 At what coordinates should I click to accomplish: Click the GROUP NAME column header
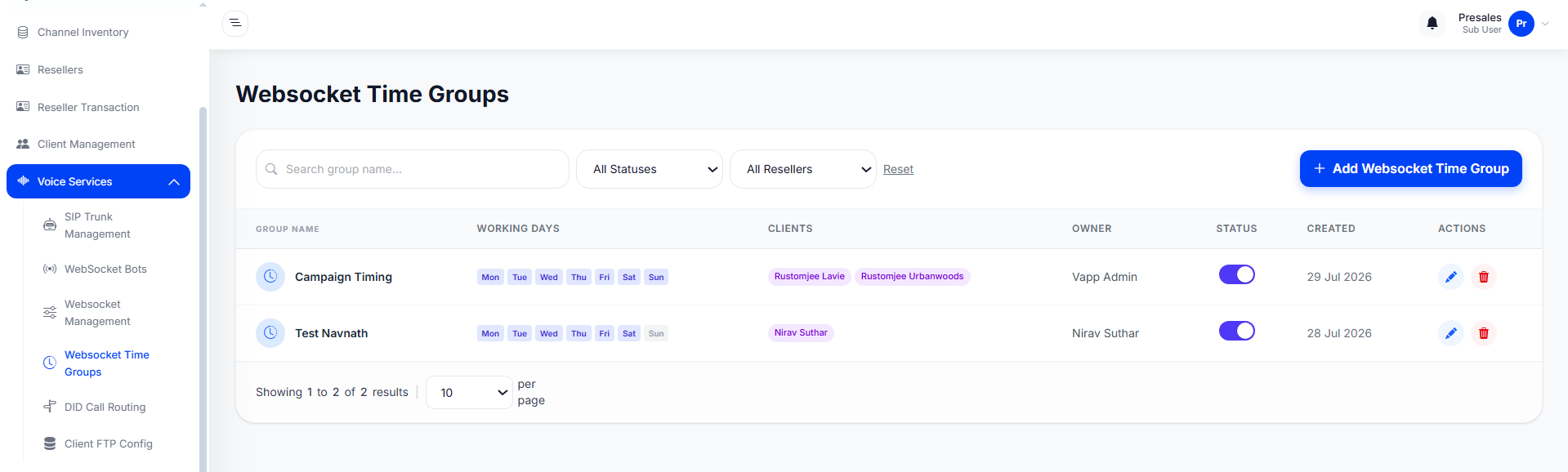pos(288,229)
